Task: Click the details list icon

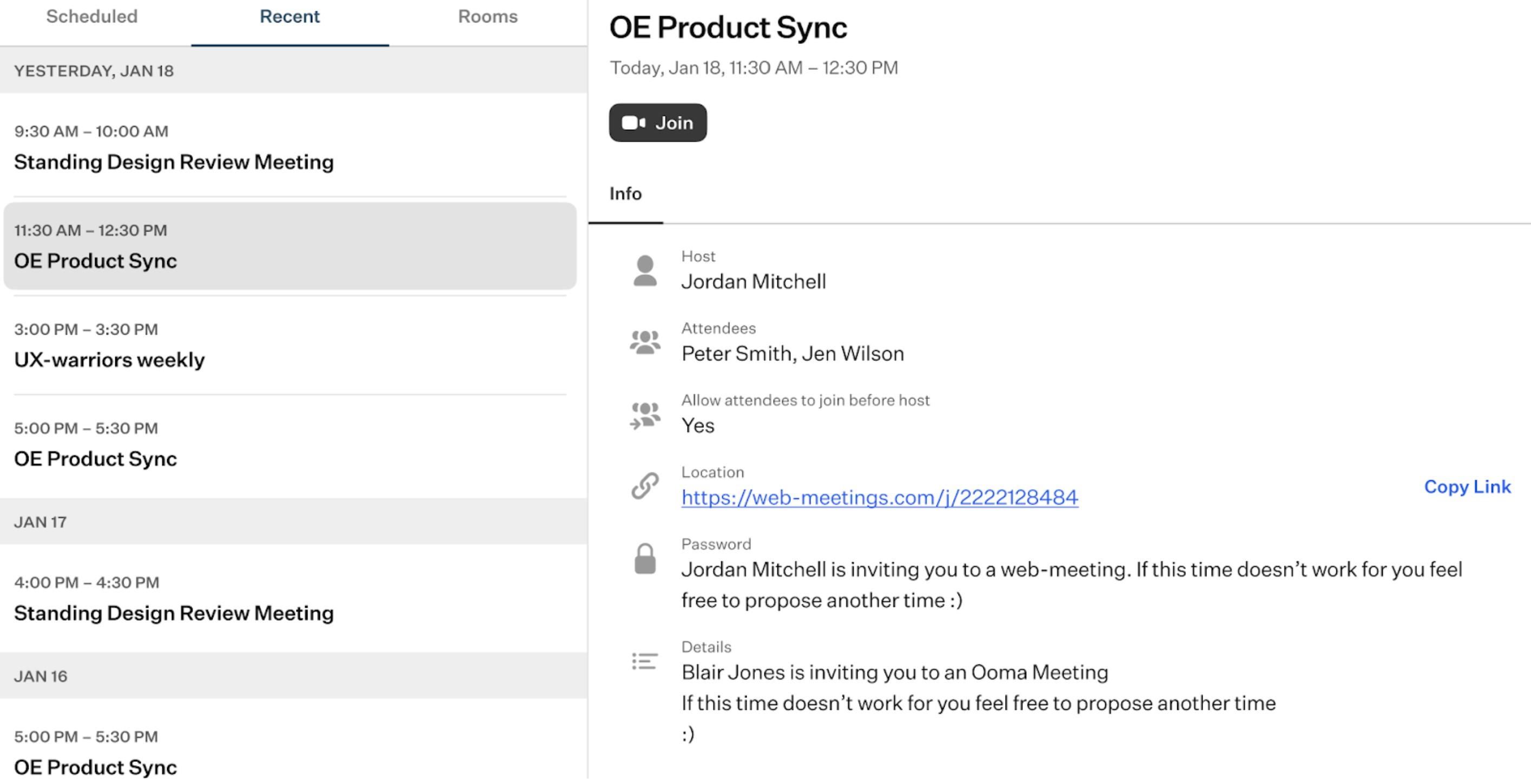Action: 645,661
